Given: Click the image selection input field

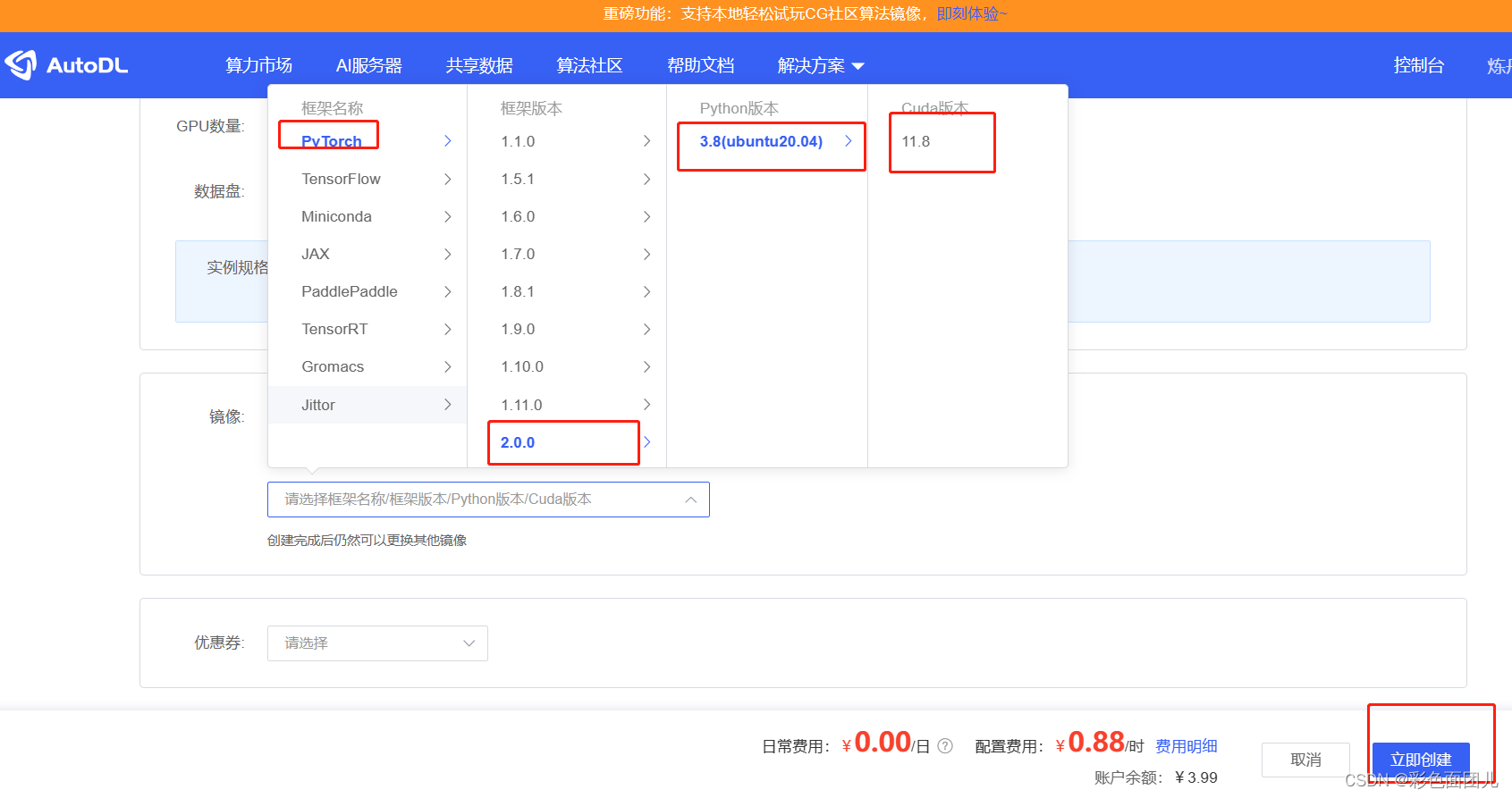Looking at the screenshot, I should pos(488,500).
